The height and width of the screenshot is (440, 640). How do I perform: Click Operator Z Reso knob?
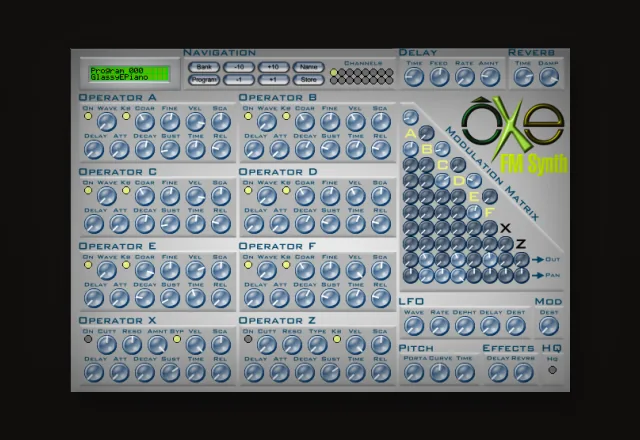coord(292,345)
